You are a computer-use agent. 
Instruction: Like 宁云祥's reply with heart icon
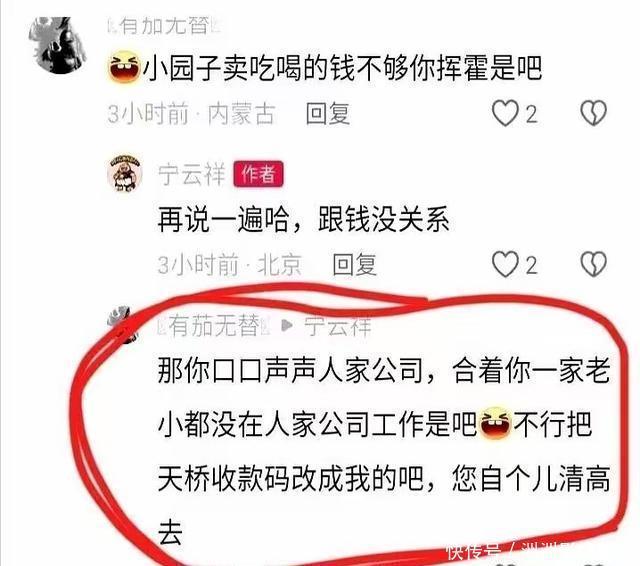(505, 264)
